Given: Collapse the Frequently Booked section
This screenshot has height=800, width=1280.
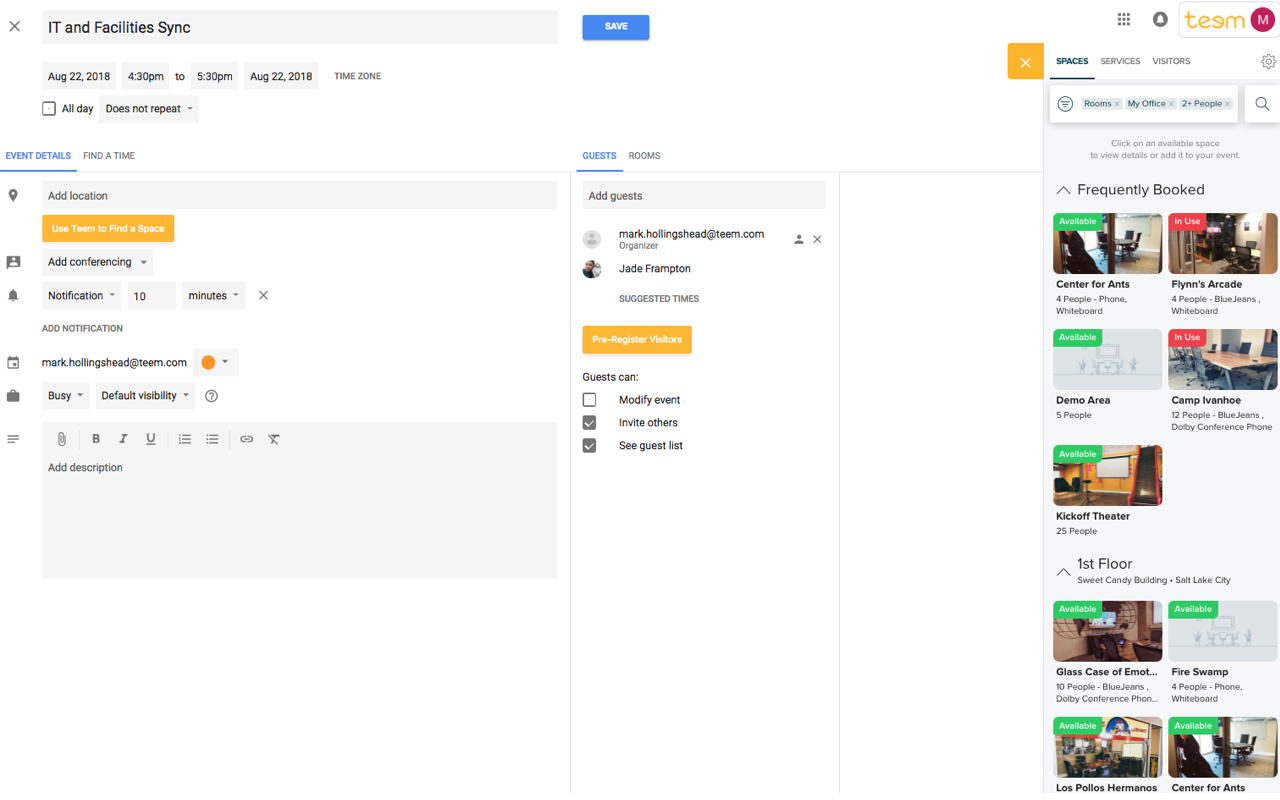Looking at the screenshot, I should pos(1063,190).
